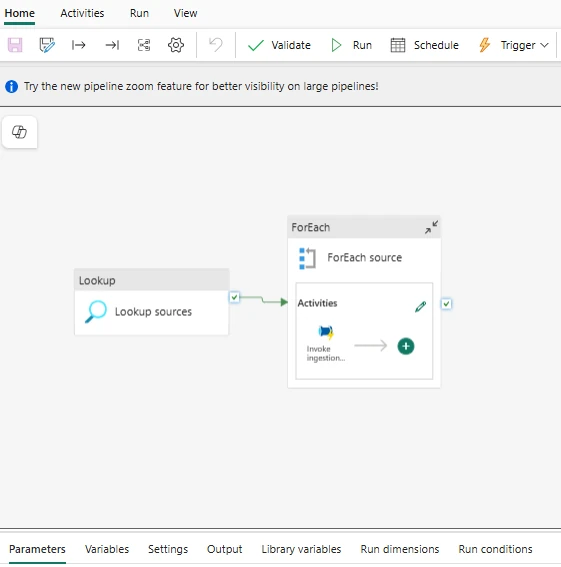Edit ForEach activities with pencil icon
The image size is (561, 567).
point(421,307)
